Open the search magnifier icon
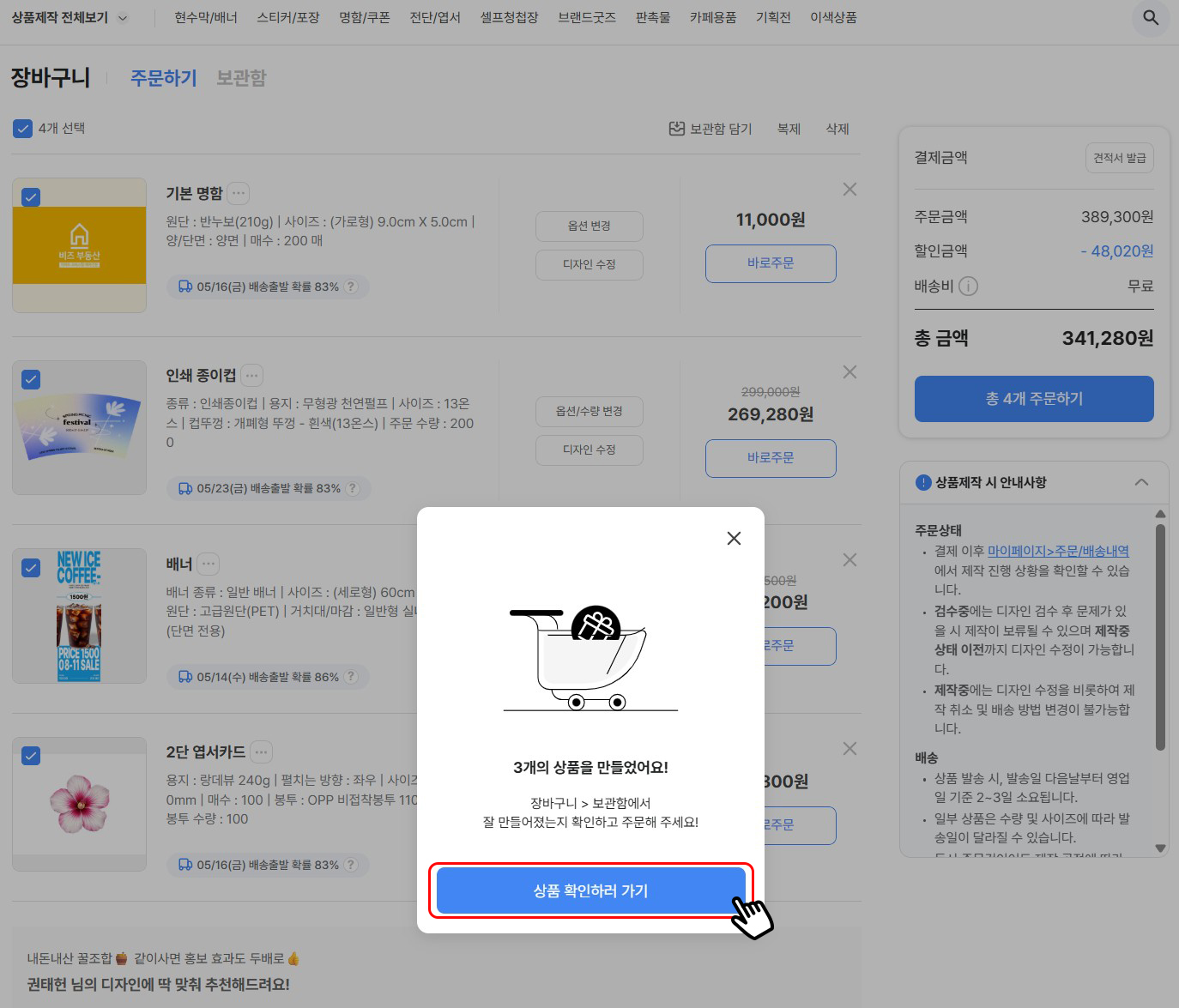The width and height of the screenshot is (1179, 1008). 1151,17
